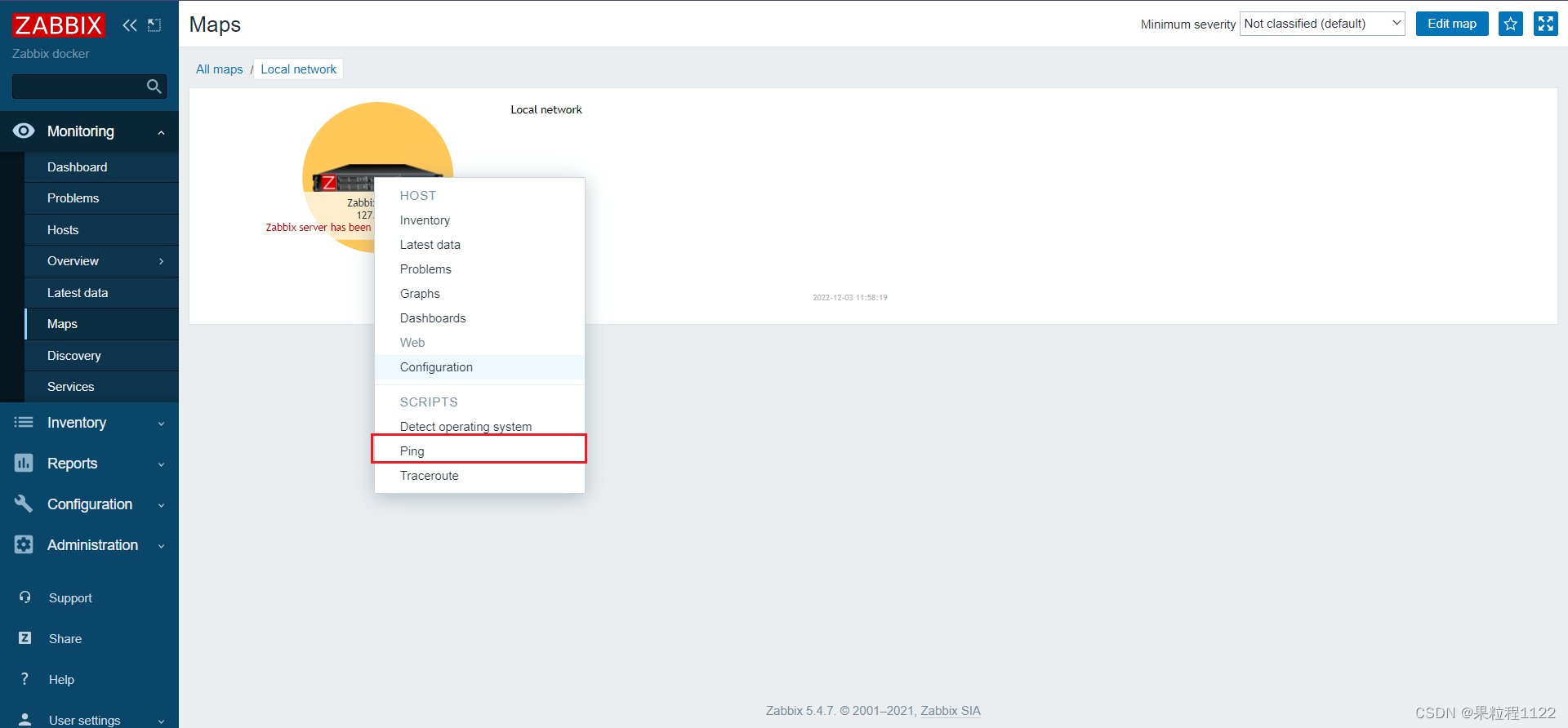Open Graphs from the context menu
This screenshot has height=728, width=1568.
pos(479,294)
